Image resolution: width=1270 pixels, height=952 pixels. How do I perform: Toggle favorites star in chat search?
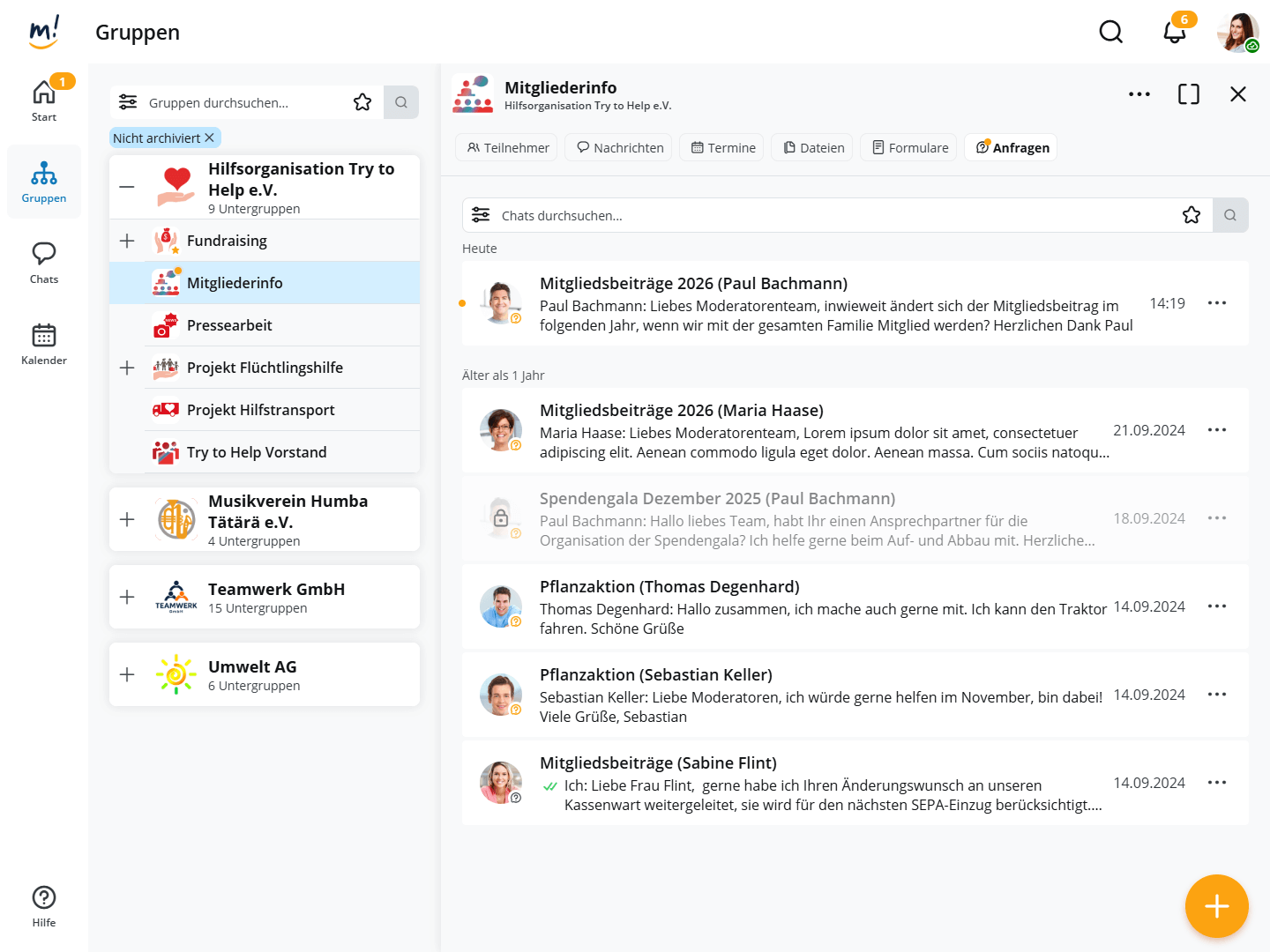(1191, 215)
